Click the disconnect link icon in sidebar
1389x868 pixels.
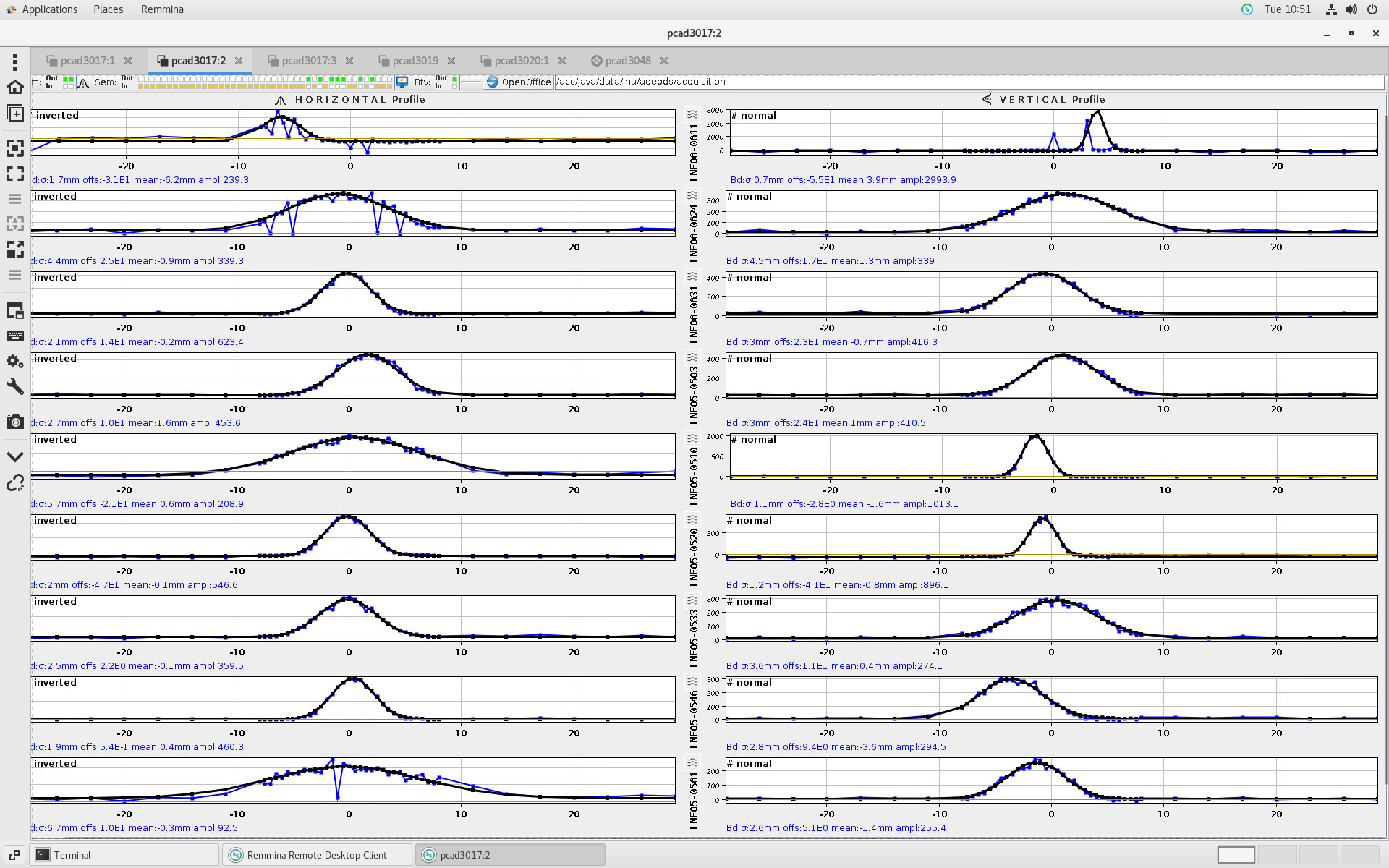click(14, 482)
